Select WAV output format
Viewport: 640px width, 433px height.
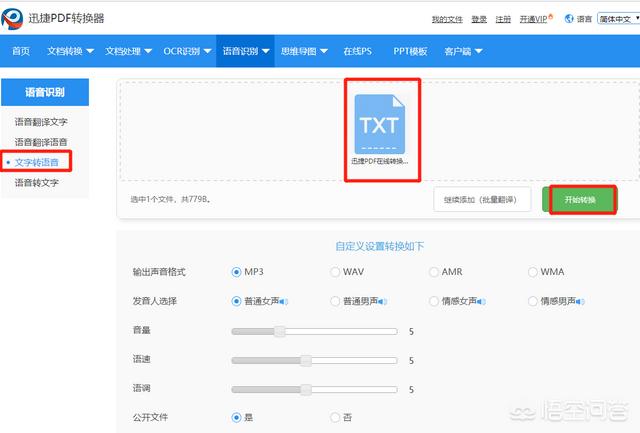tap(335, 272)
